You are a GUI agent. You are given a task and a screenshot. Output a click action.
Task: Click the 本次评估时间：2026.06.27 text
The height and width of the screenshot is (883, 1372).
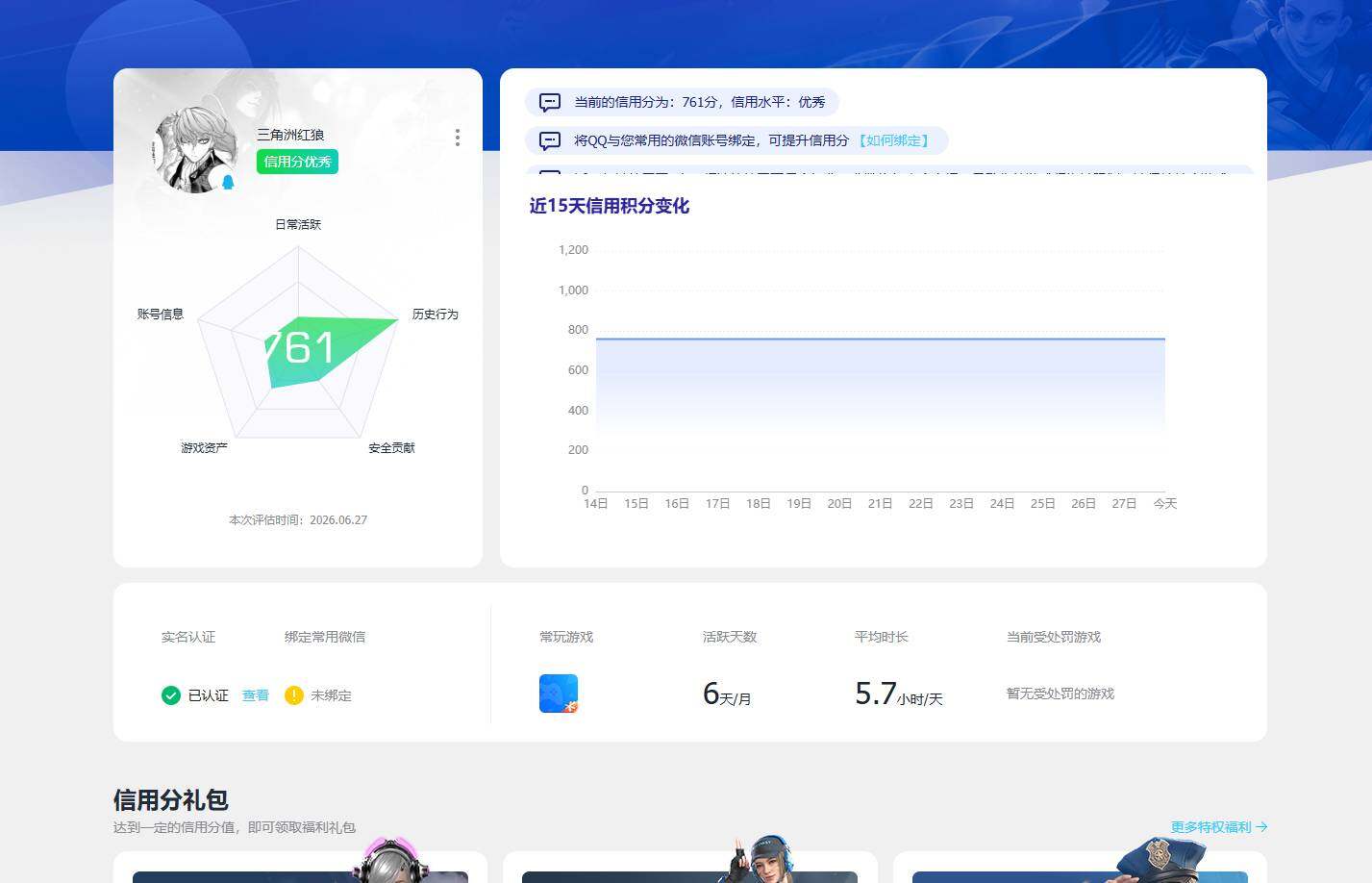(298, 520)
